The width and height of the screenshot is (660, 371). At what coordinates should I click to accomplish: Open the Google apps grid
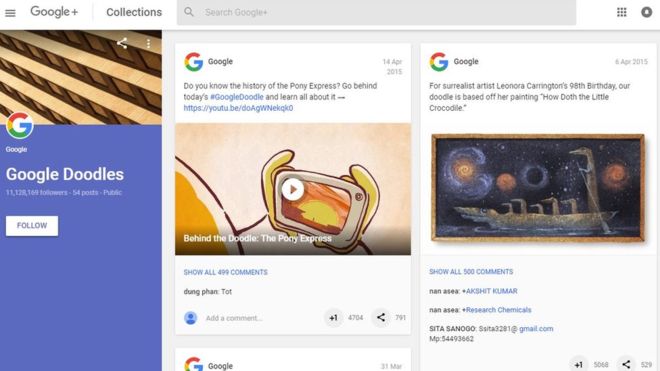621,12
